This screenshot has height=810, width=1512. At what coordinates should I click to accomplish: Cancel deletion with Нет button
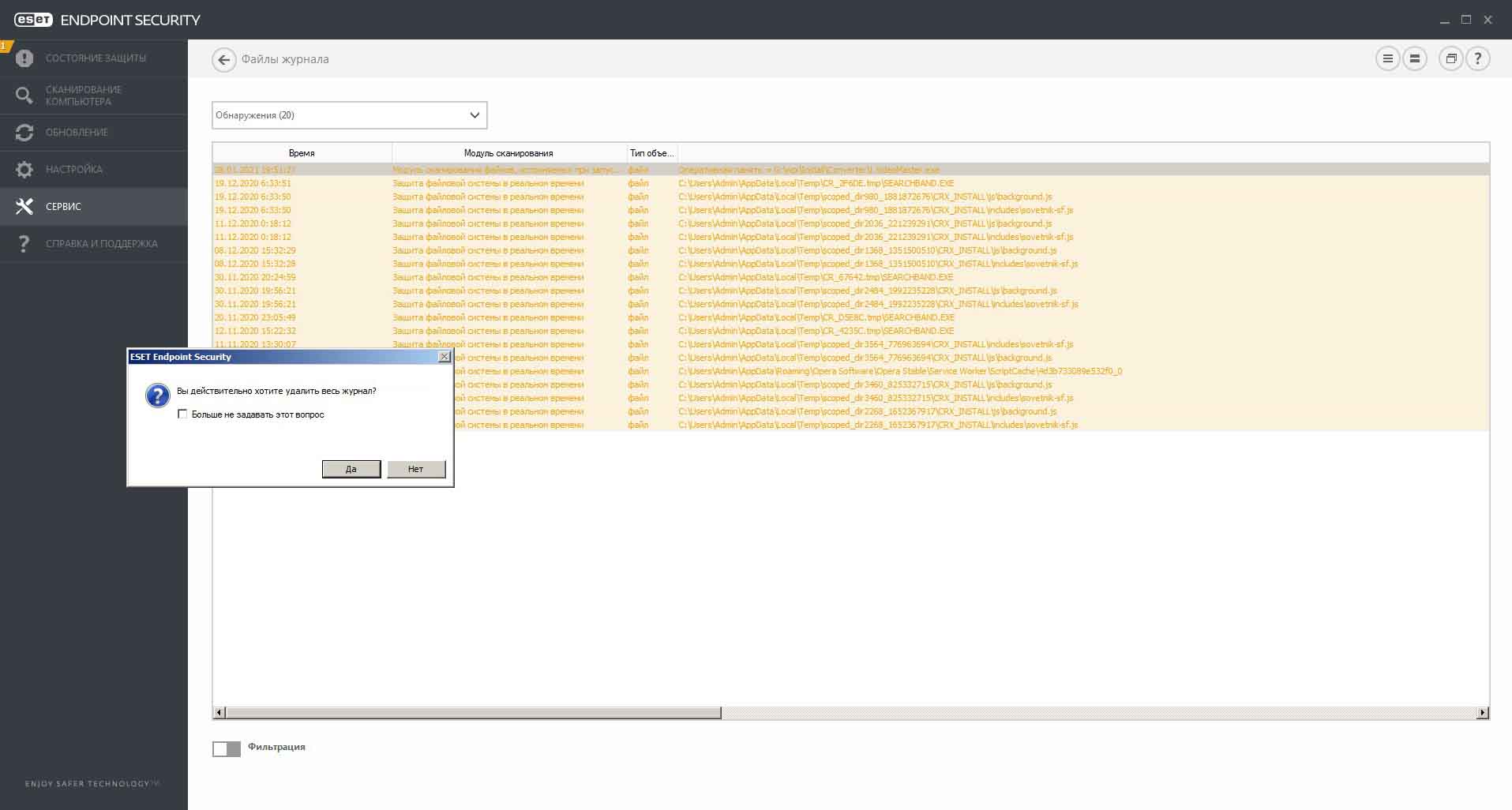pos(416,469)
